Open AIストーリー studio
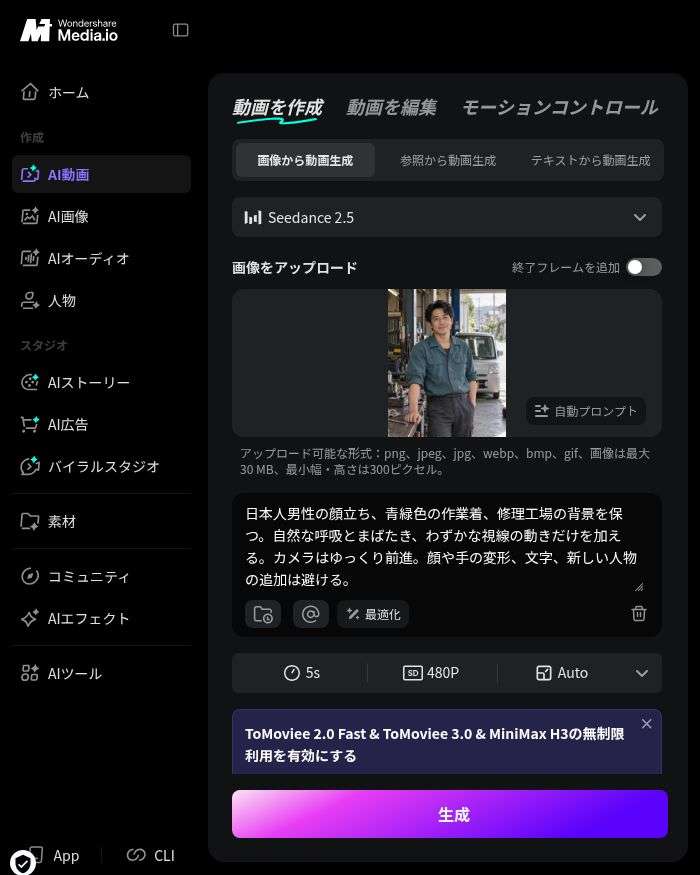Viewport: 700px width, 875px height. 101,382
